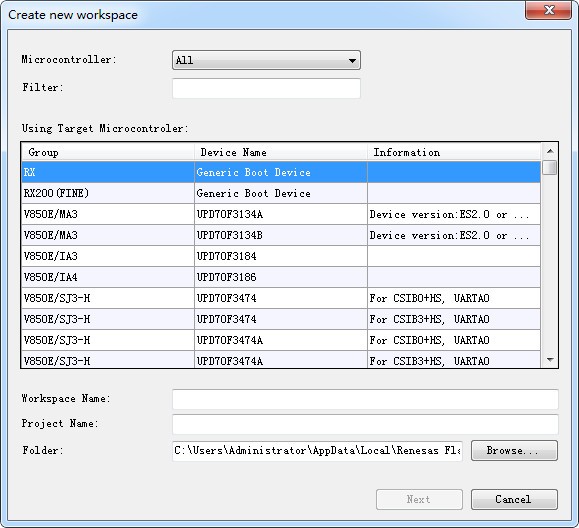Choose the V850E/IA3 UPD70F3184 row
Image resolution: width=579 pixels, height=528 pixels.
[281, 256]
